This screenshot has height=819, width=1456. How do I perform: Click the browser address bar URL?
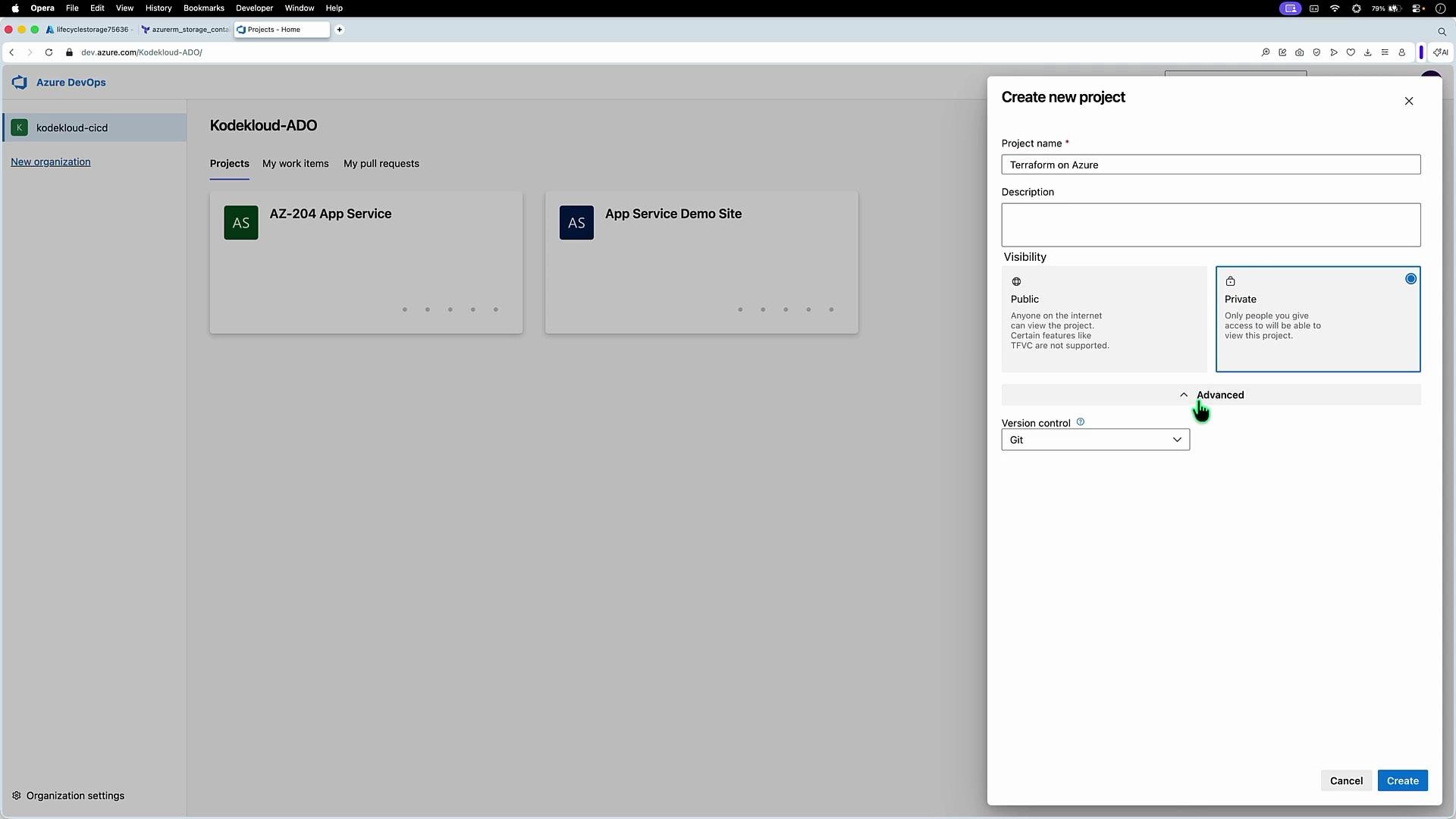(x=142, y=52)
